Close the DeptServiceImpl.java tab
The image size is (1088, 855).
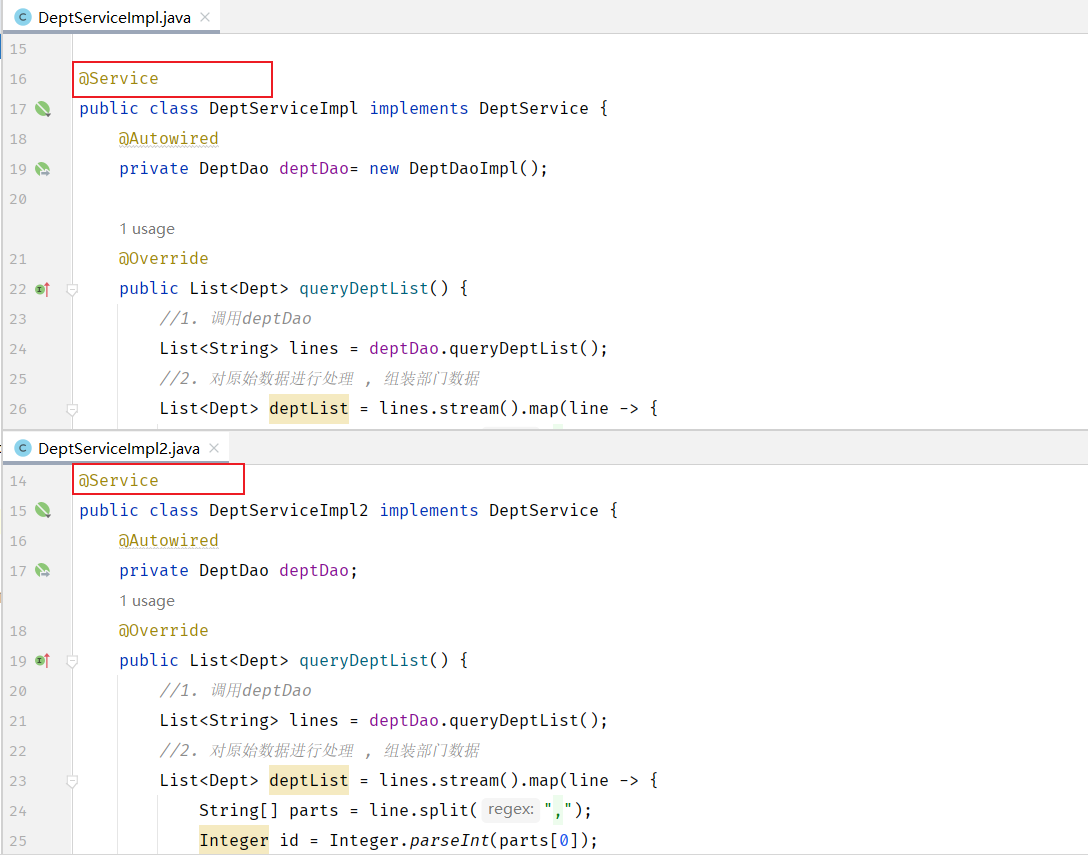[x=204, y=17]
